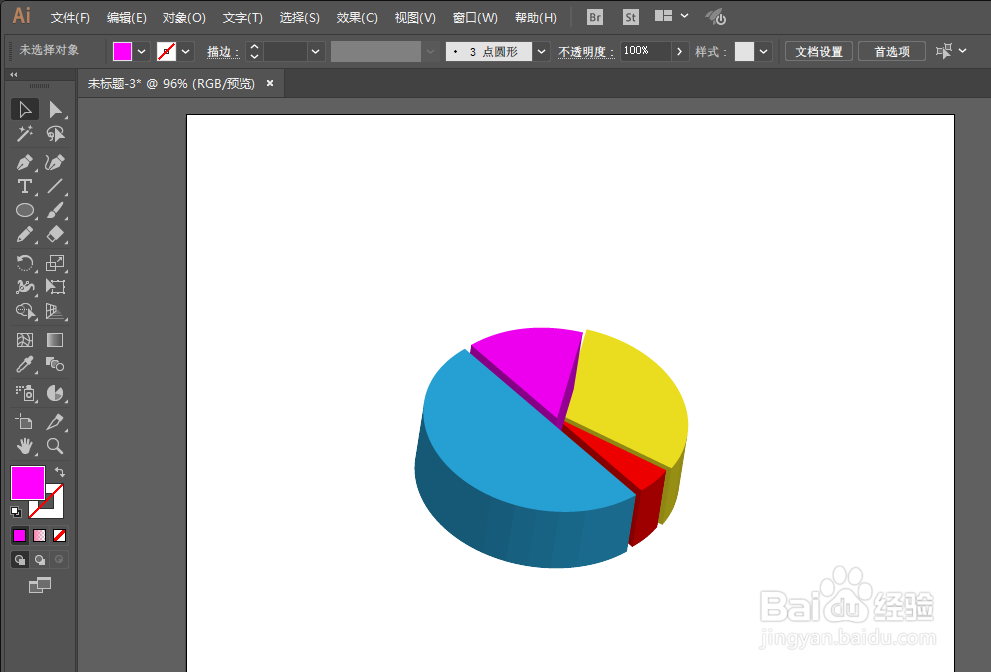Viewport: 991px width, 672px height.
Task: Select the Symbol Sprayer tool
Action: point(25,393)
